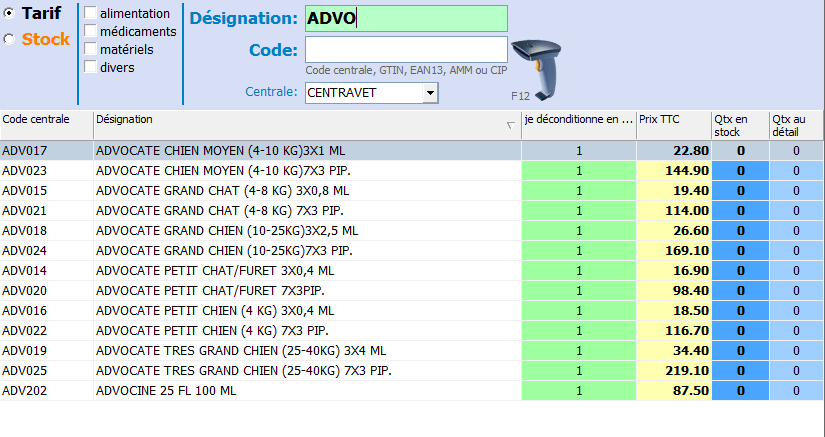Select the Stock radio button
Screen dimensions: 825x437
coord(9,39)
